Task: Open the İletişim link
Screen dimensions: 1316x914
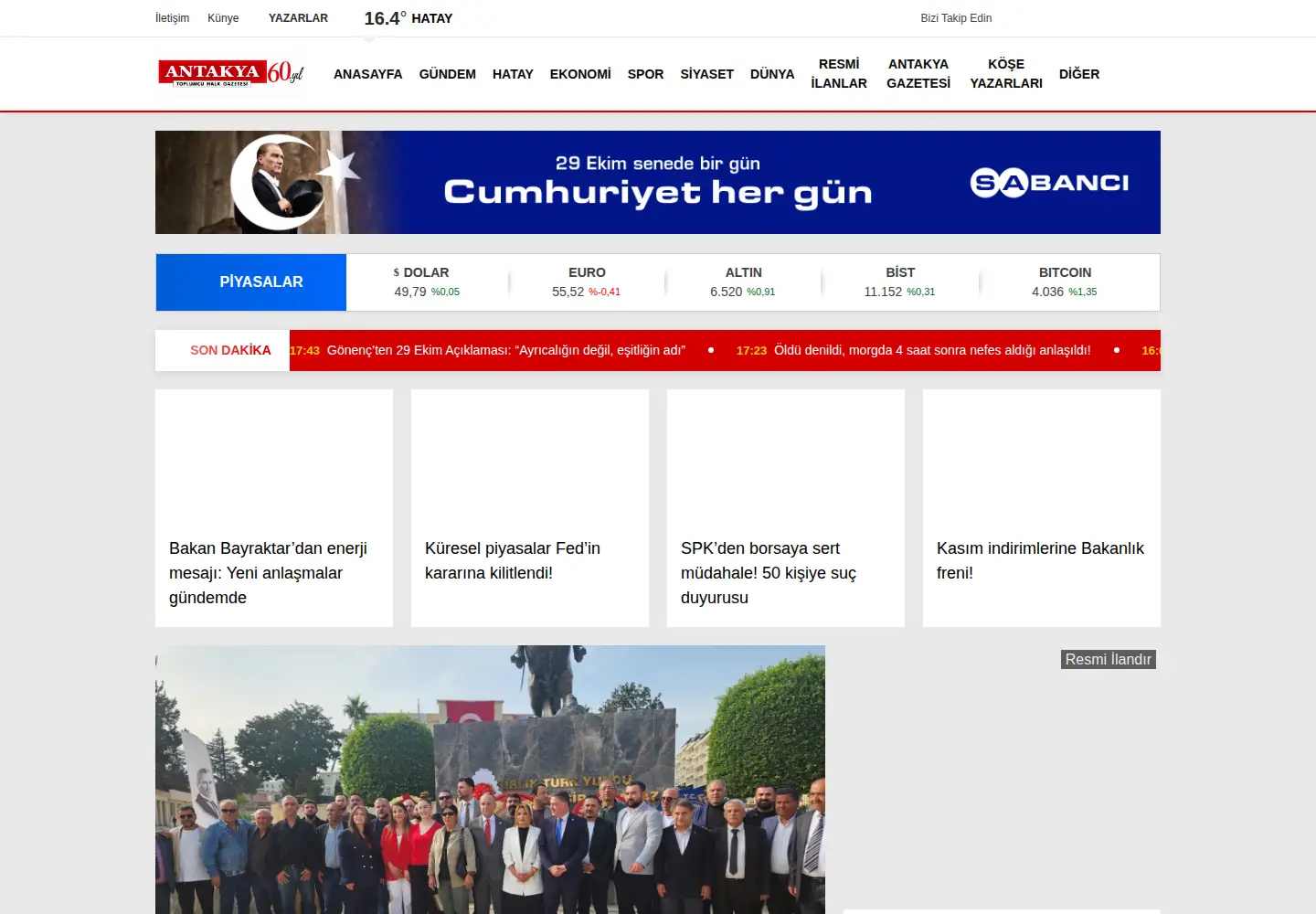Action: click(x=172, y=18)
